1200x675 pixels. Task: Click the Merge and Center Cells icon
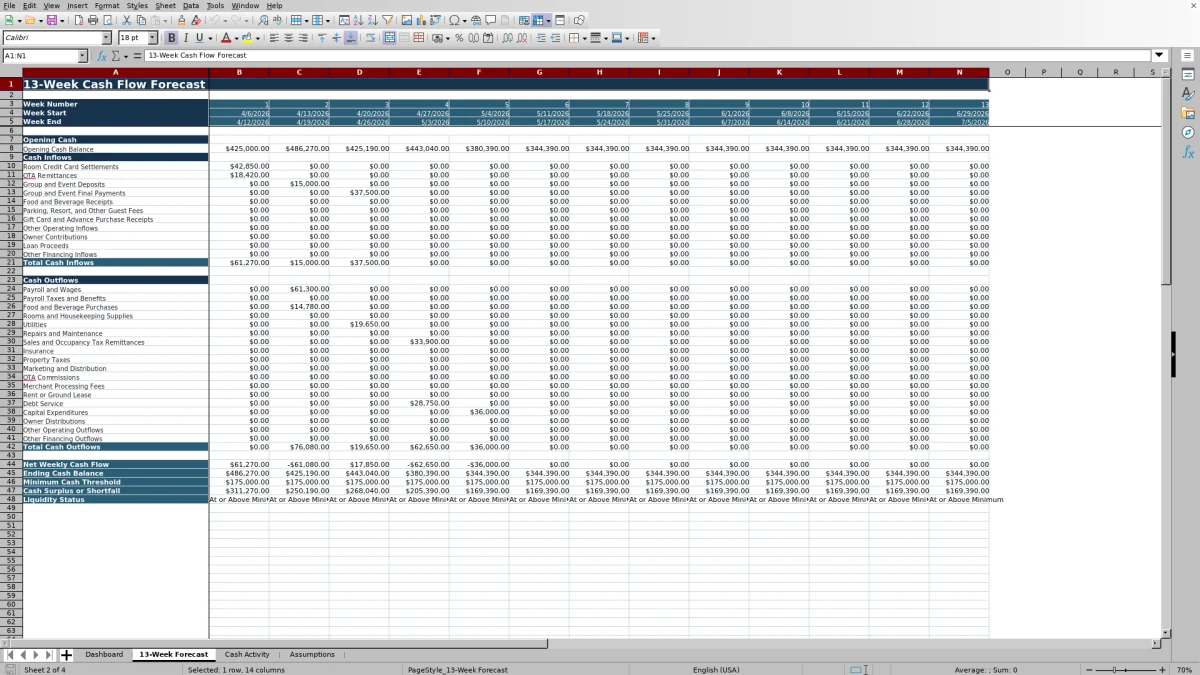(x=389, y=38)
